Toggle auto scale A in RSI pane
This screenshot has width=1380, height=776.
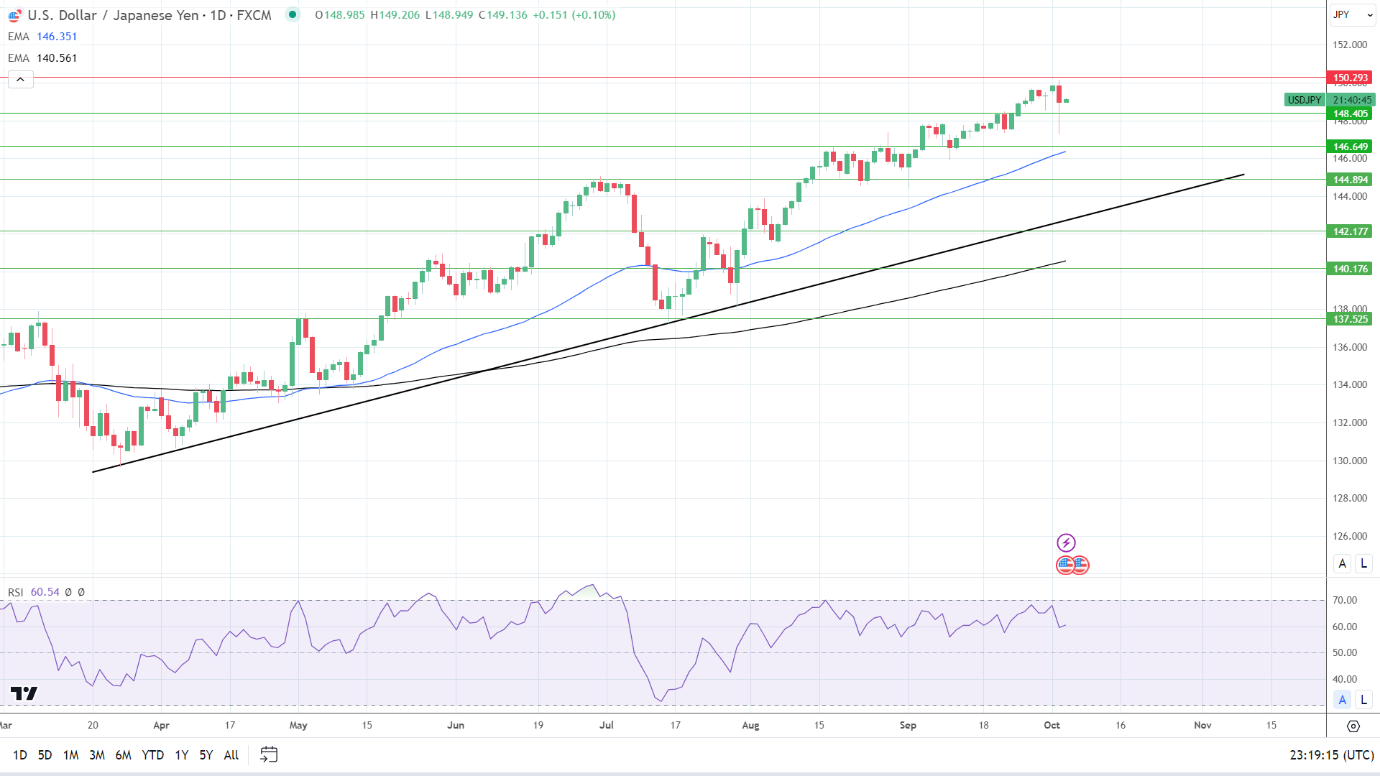pos(1342,699)
